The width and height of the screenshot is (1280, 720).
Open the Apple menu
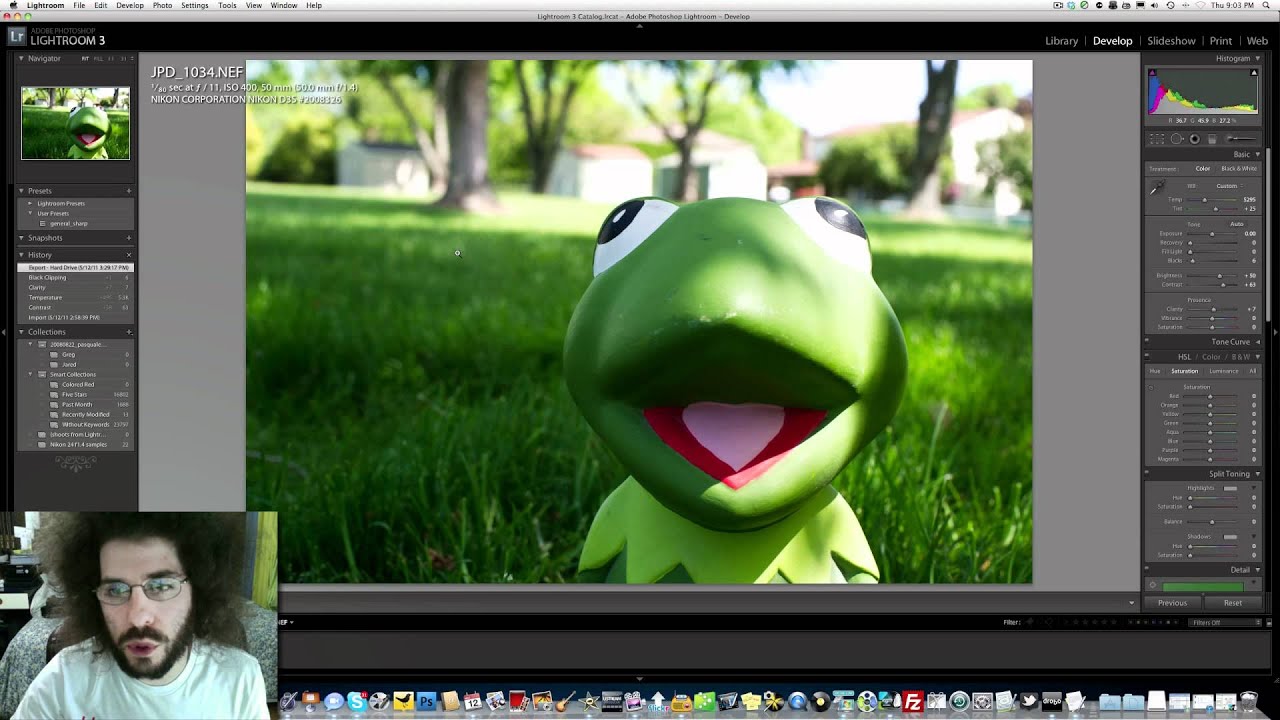click(x=14, y=5)
